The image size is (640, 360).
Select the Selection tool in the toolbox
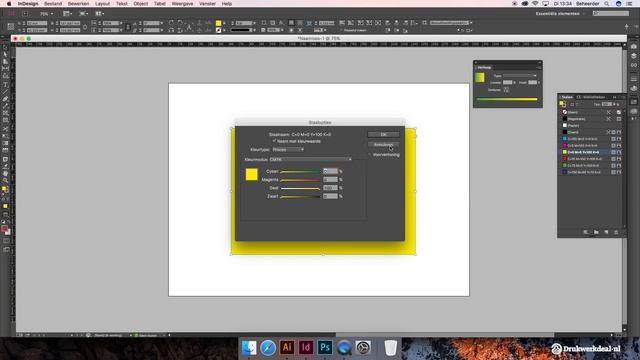tap(5, 48)
